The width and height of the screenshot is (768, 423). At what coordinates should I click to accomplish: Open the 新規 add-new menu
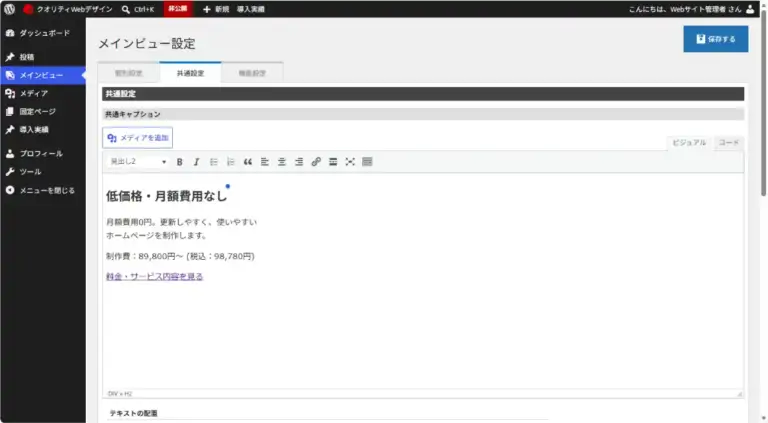coord(216,9)
